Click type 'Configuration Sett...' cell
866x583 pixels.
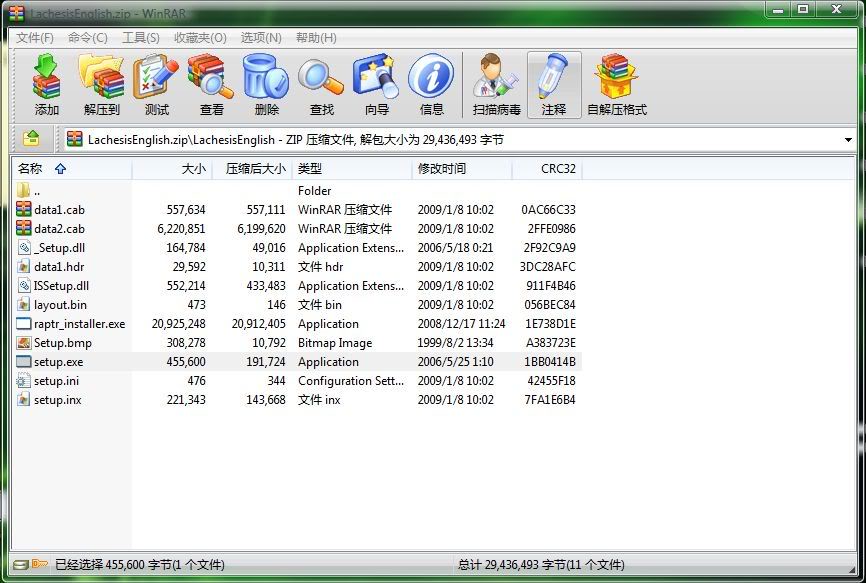pos(351,380)
